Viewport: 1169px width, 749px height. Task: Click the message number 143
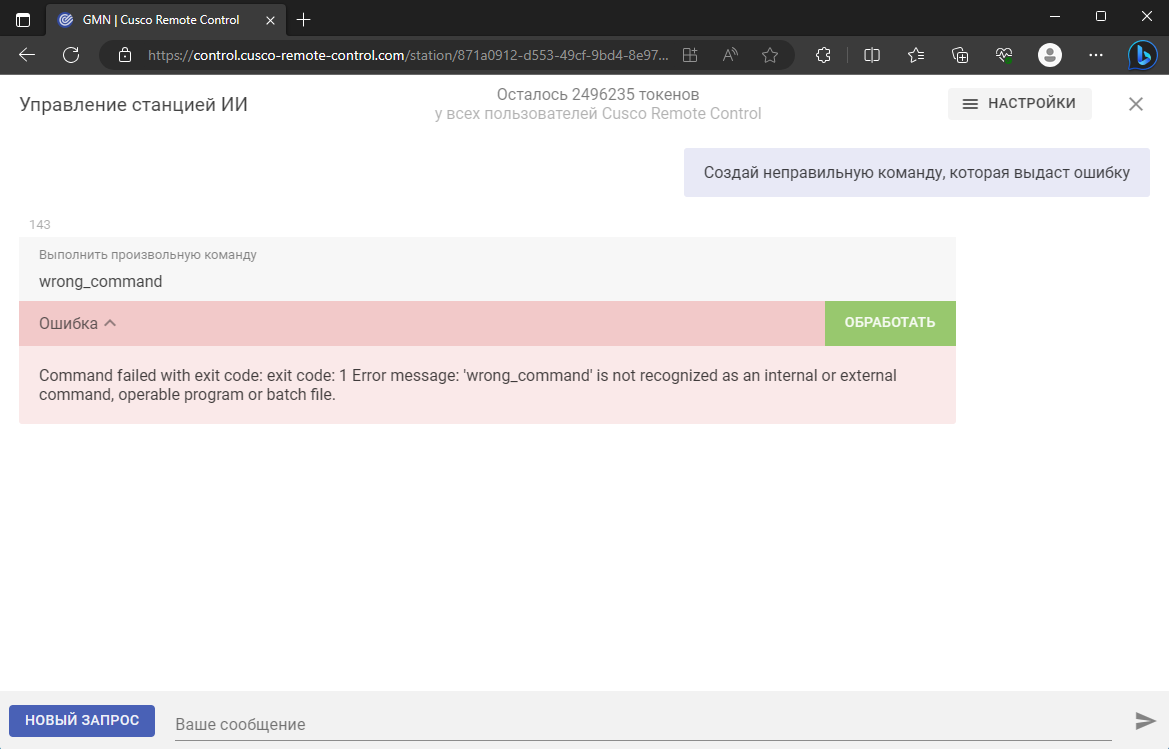pyautogui.click(x=40, y=224)
